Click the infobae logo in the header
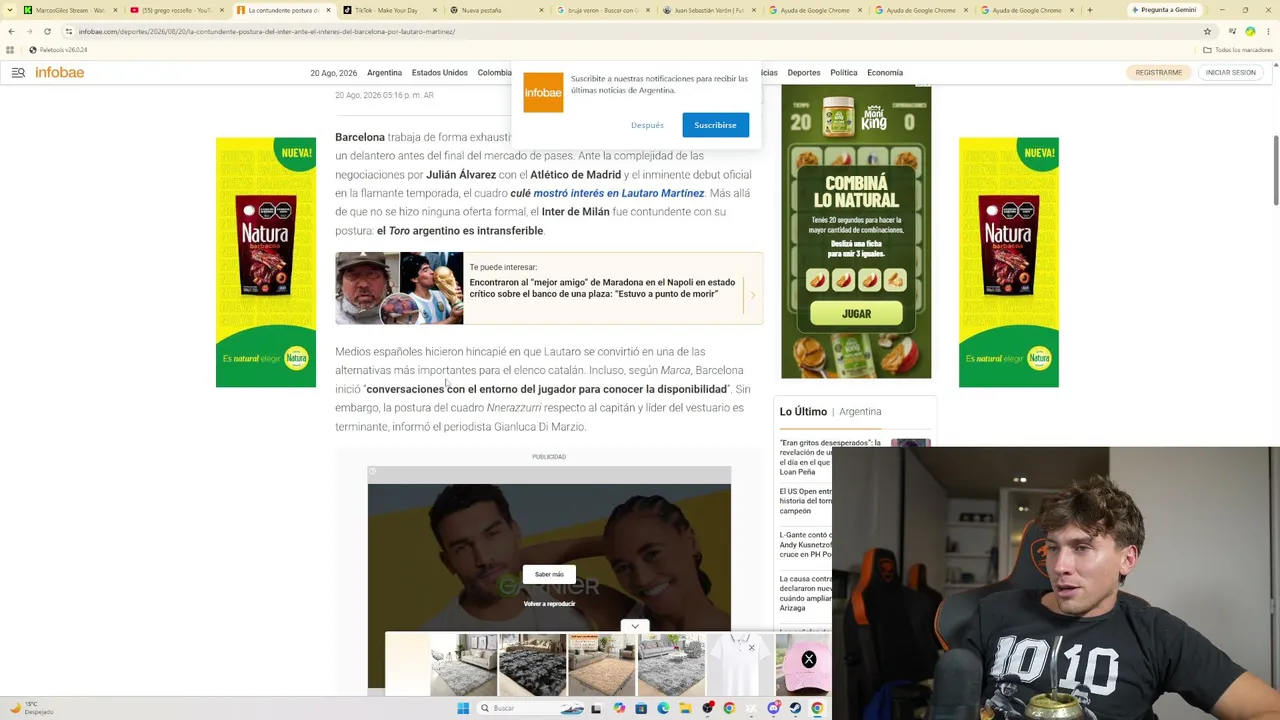The image size is (1280, 720). [60, 72]
